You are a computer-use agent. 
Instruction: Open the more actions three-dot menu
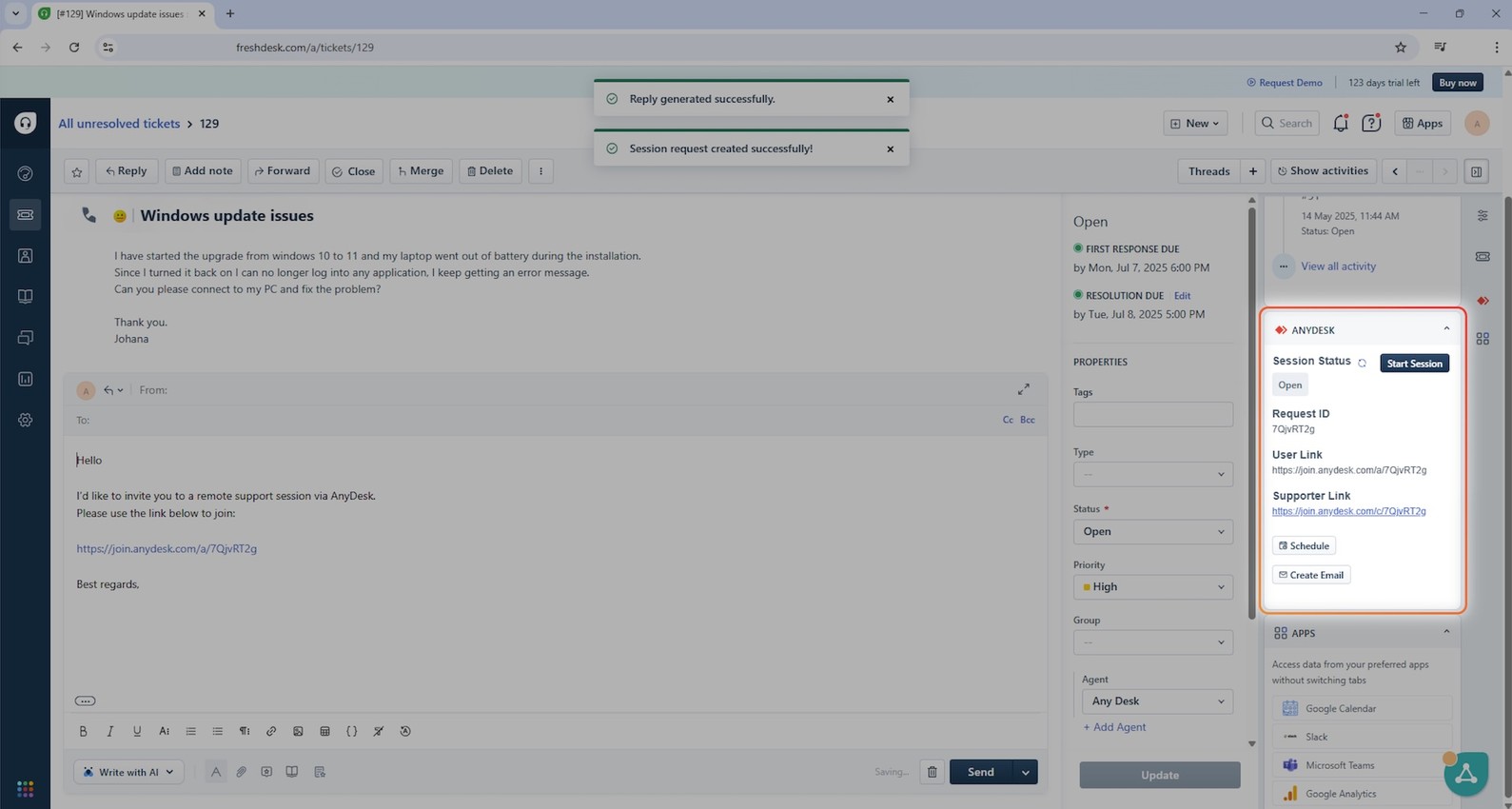pos(540,171)
